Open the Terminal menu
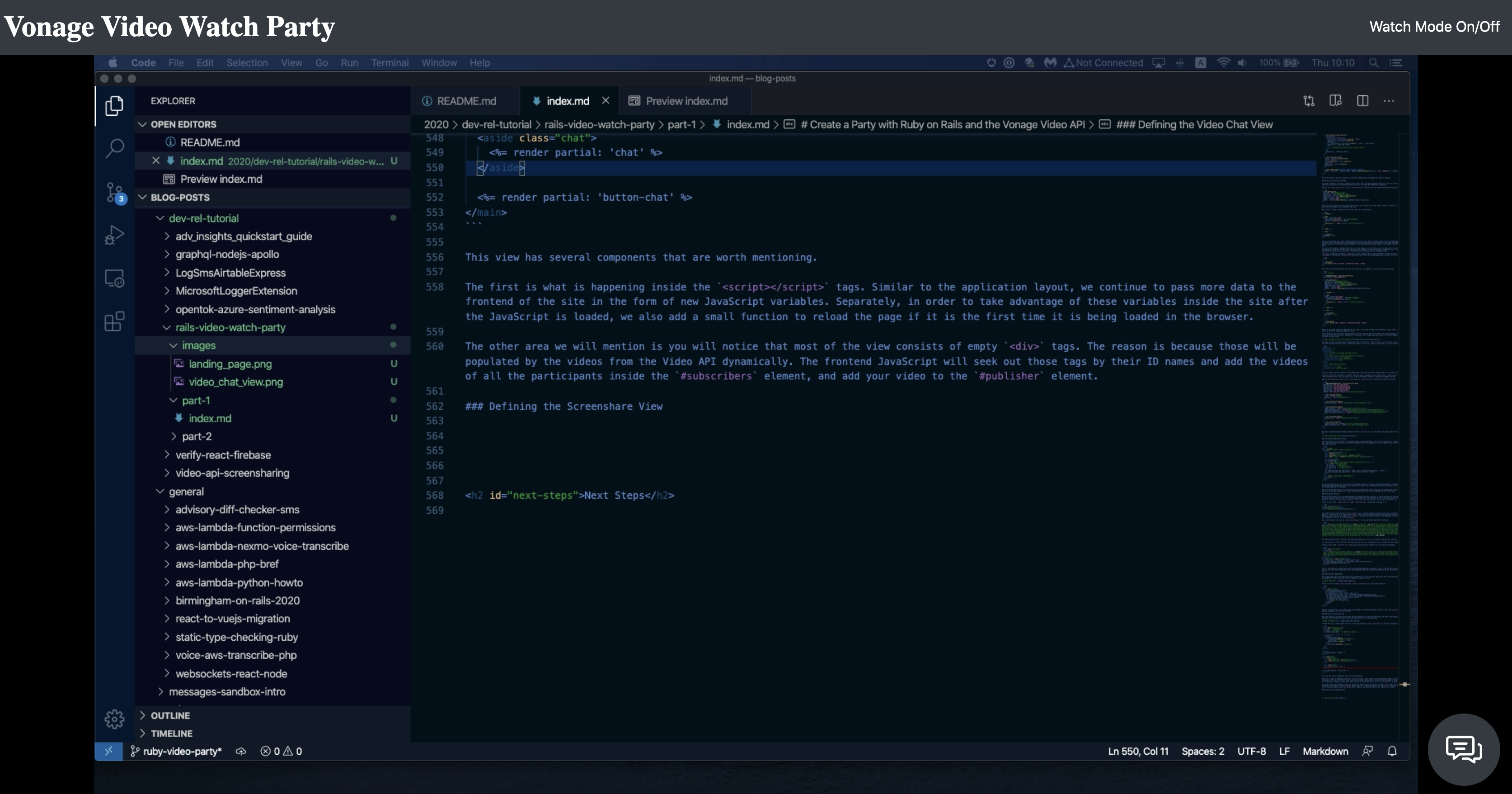 (x=390, y=63)
